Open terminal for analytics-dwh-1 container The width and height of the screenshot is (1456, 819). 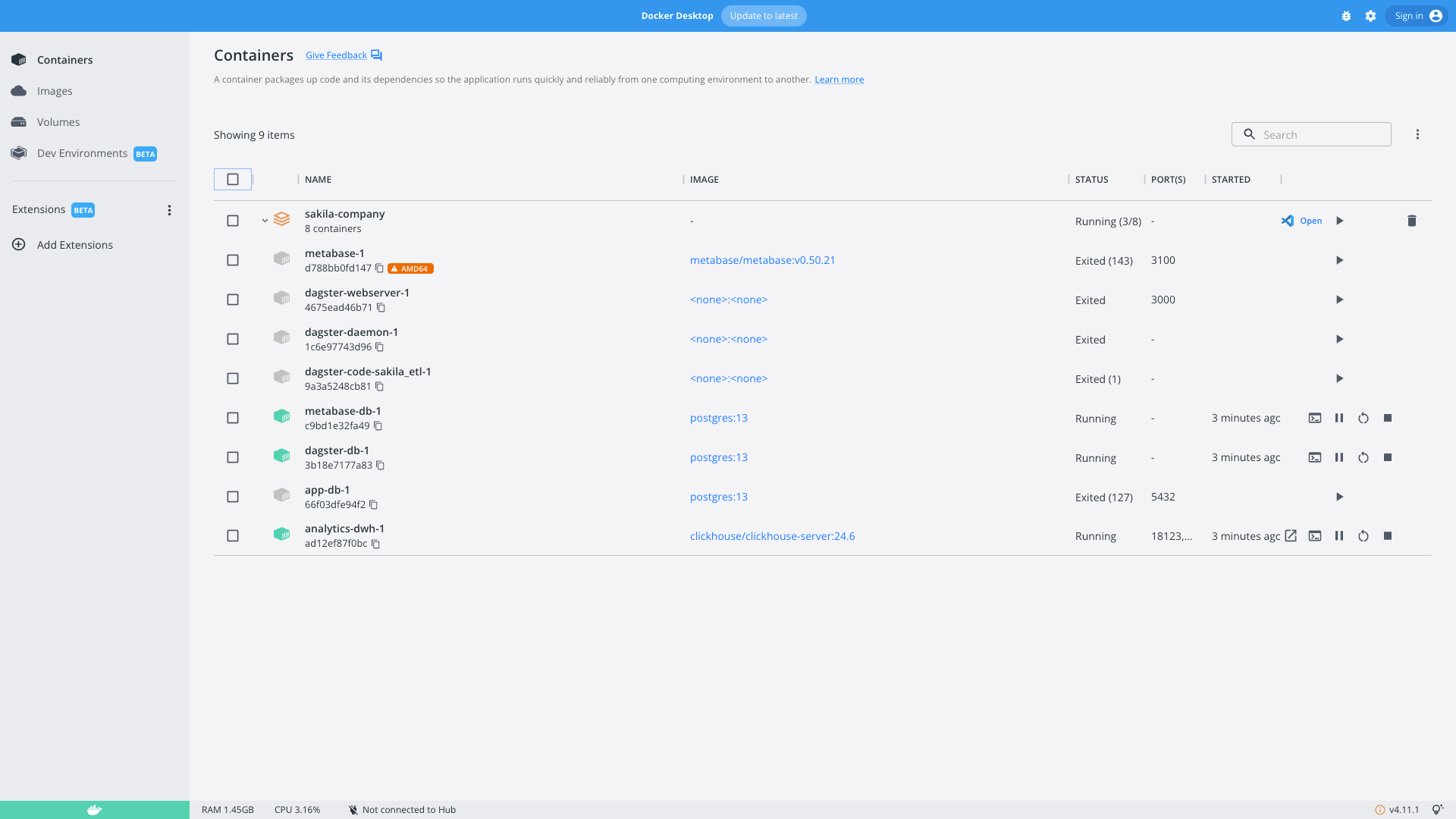1315,536
